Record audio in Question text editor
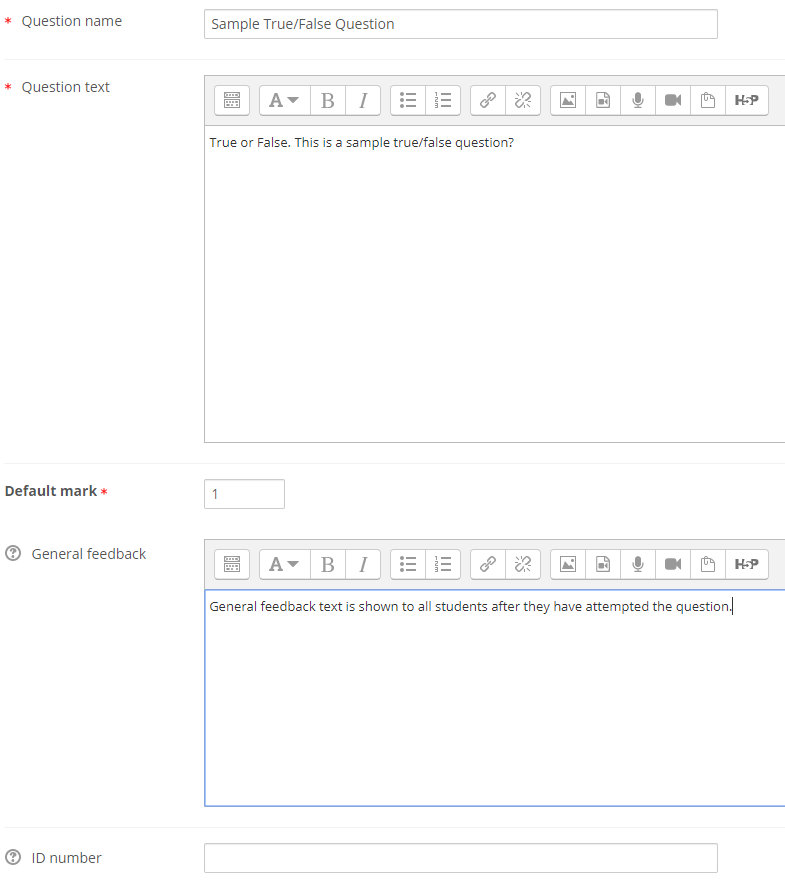Image resolution: width=785 pixels, height=886 pixels. coord(638,101)
